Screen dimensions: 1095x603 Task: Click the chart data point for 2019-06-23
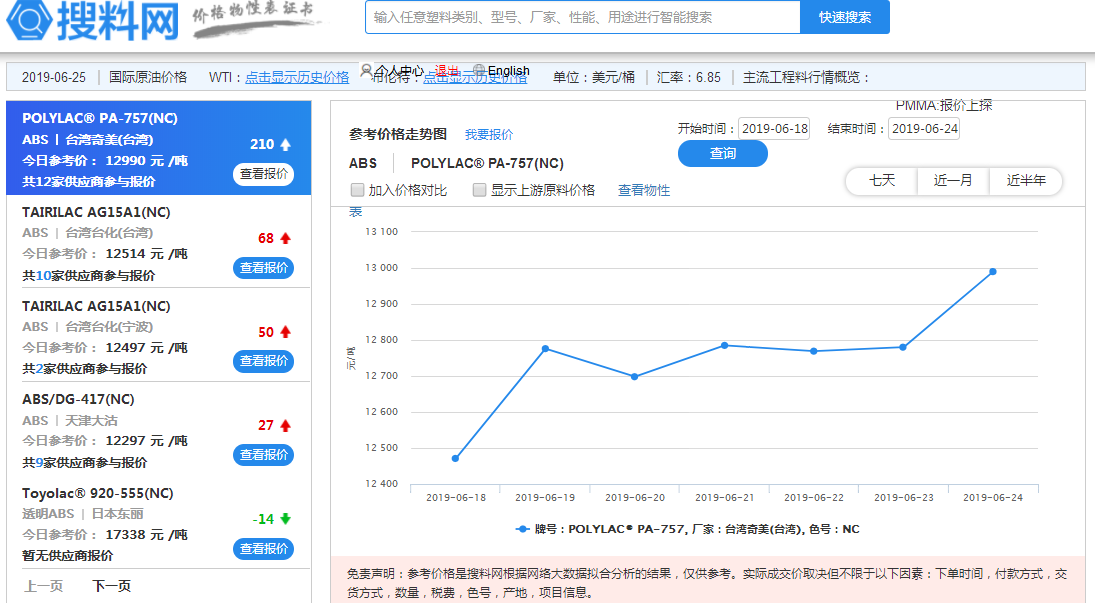click(x=903, y=347)
